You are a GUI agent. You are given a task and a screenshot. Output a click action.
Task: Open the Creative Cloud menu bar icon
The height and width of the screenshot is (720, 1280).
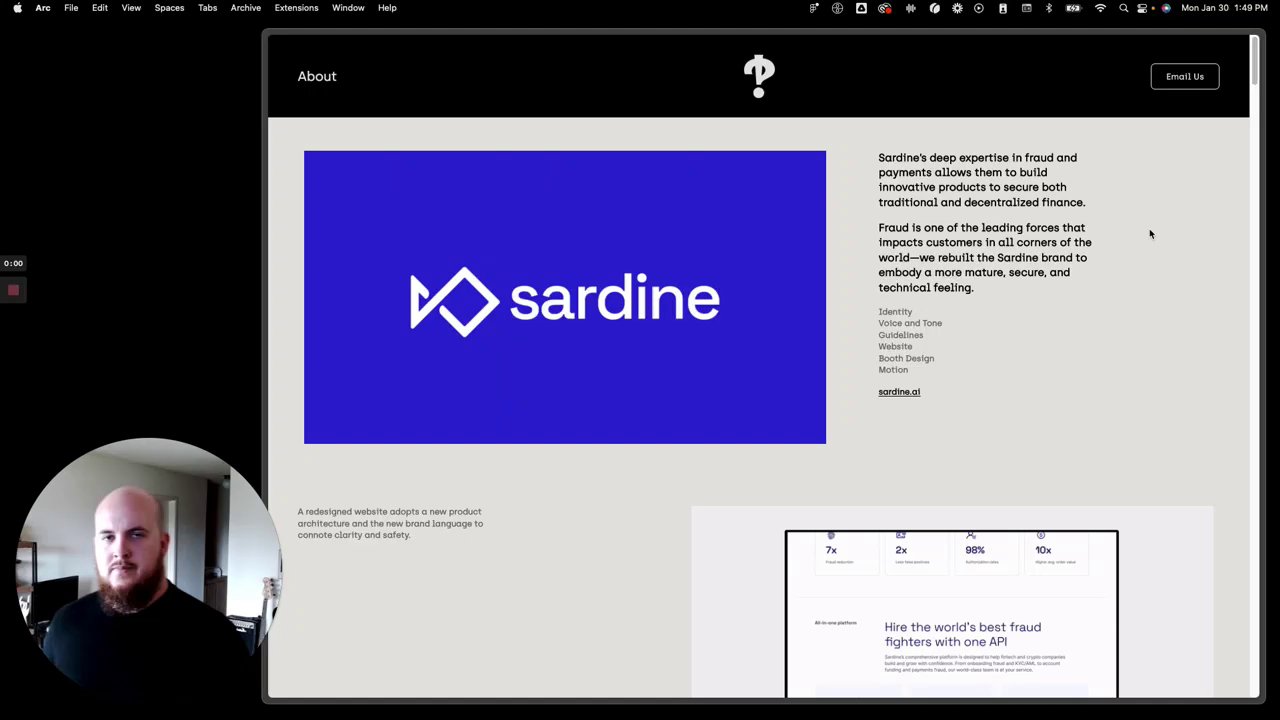(x=885, y=8)
